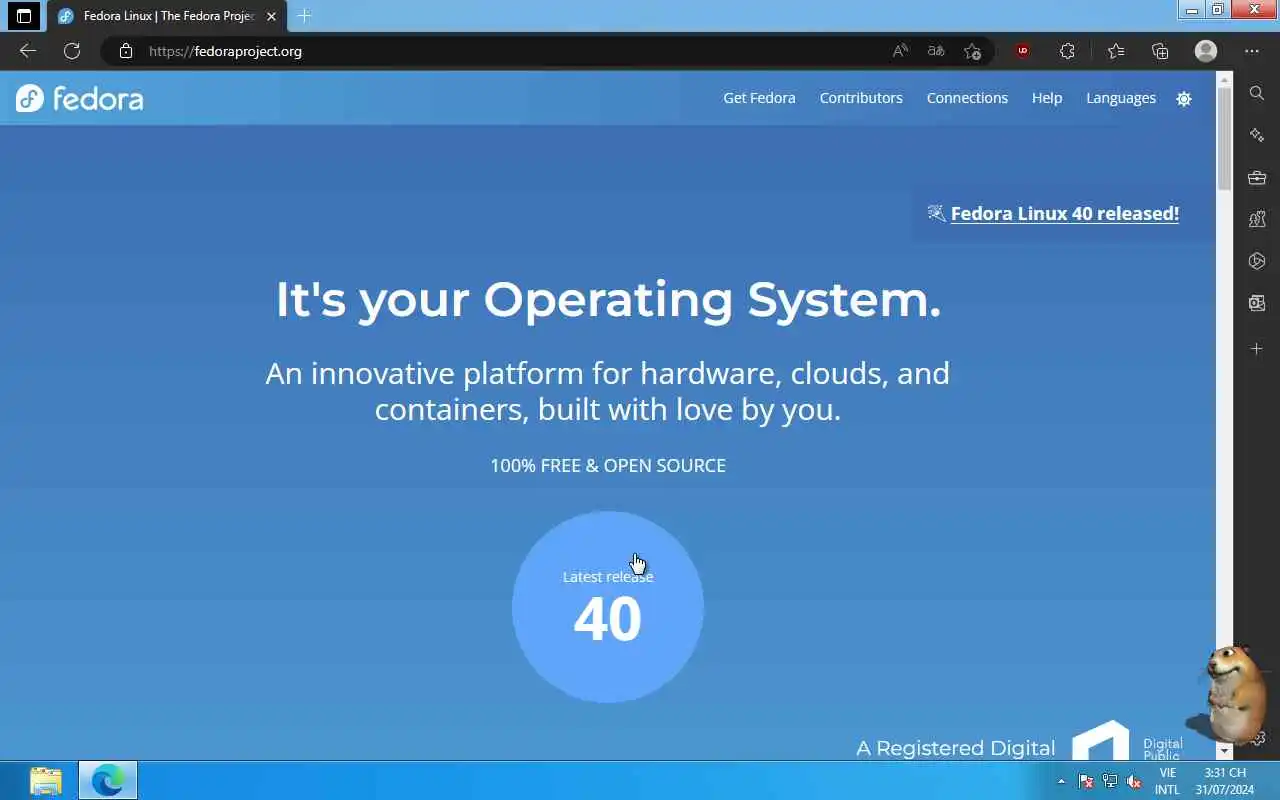The width and height of the screenshot is (1280, 800).
Task: Open the Get Fedora menu
Action: point(759,98)
